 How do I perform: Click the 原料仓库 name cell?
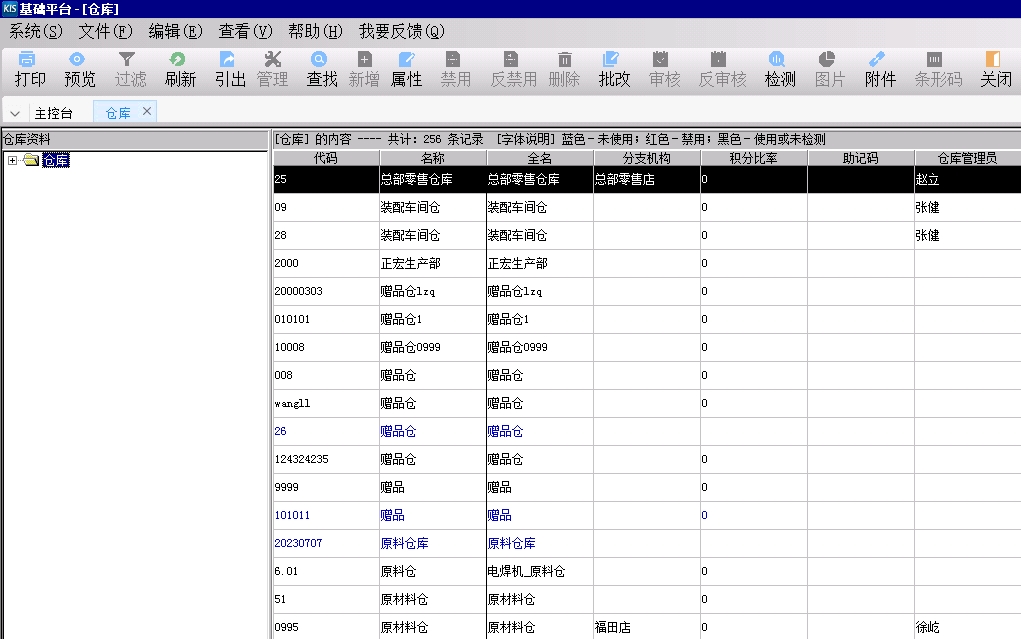point(433,543)
